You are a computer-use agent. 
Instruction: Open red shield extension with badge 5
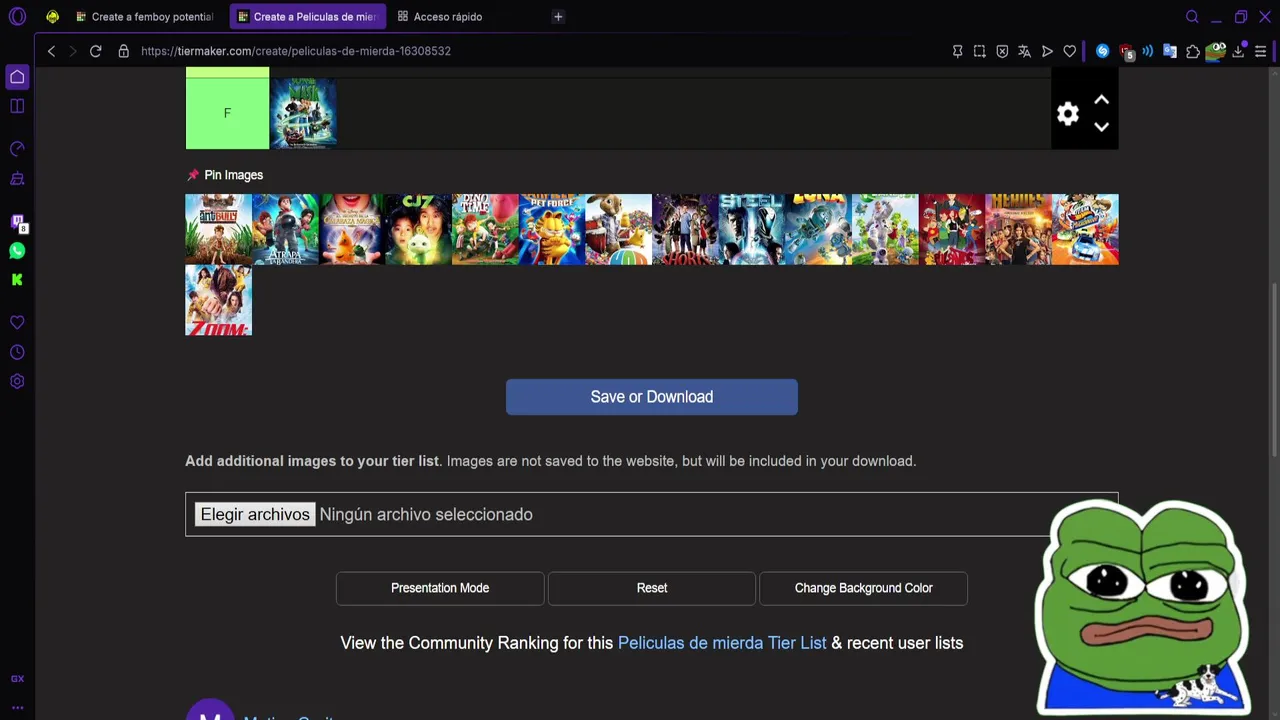tap(1126, 52)
